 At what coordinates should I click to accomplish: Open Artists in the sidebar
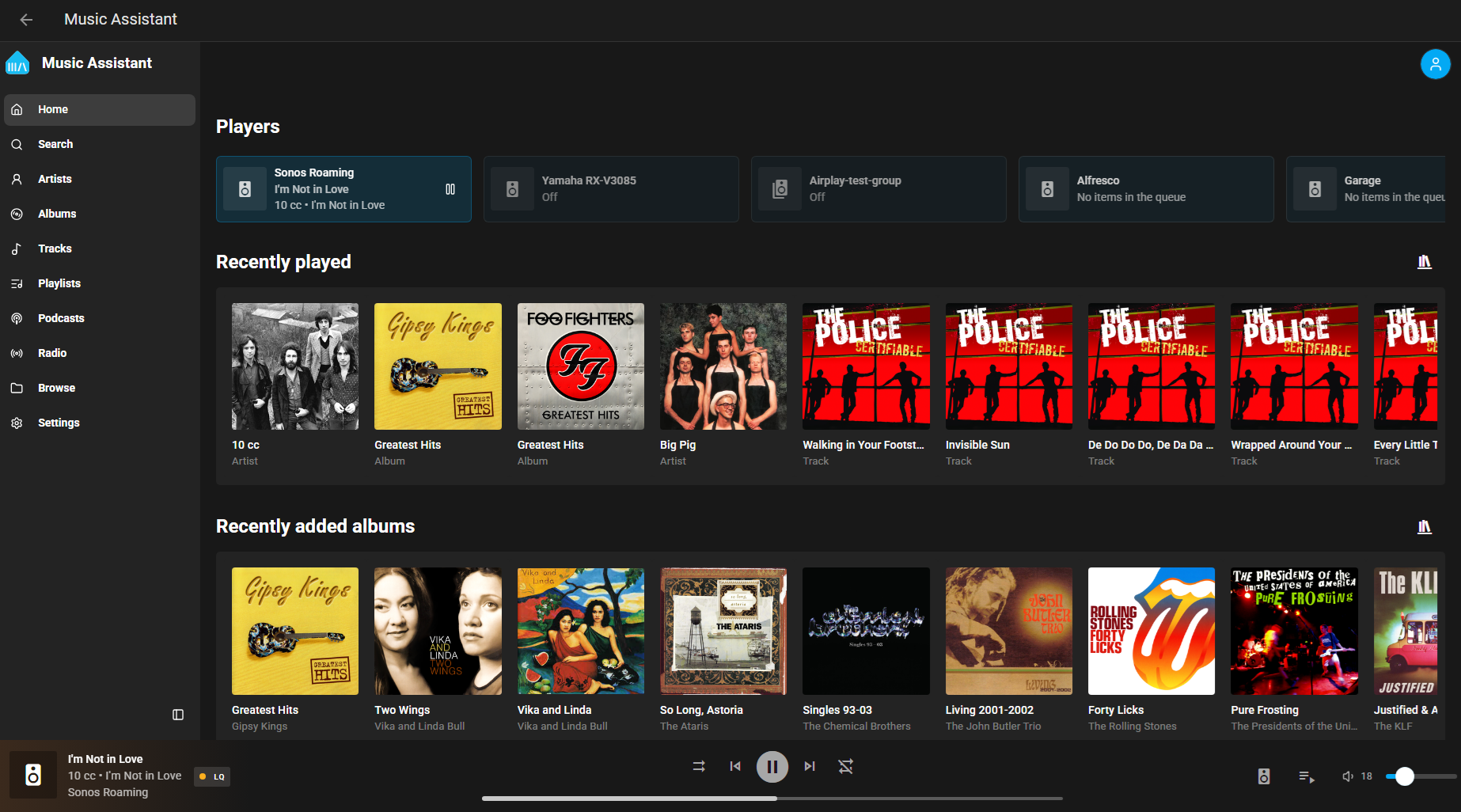pos(100,179)
